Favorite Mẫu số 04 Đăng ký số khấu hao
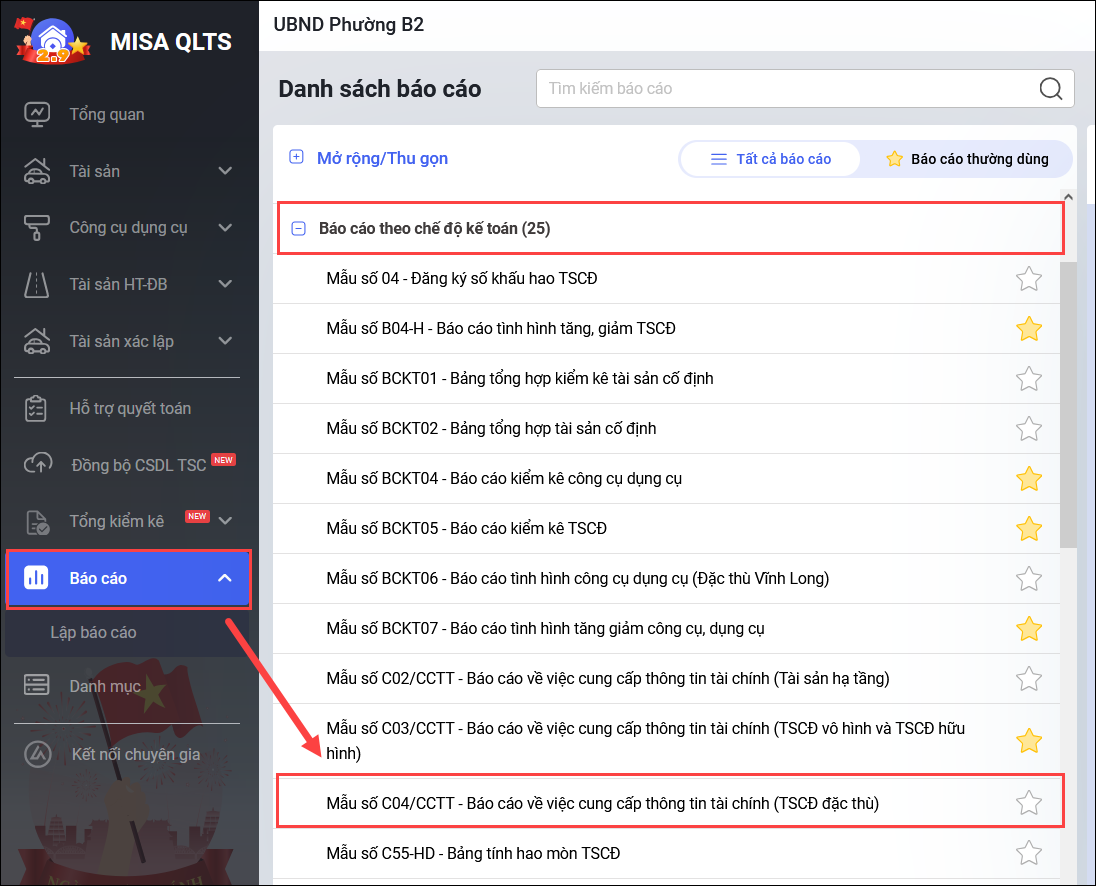Image resolution: width=1096 pixels, height=886 pixels. pos(1029,279)
